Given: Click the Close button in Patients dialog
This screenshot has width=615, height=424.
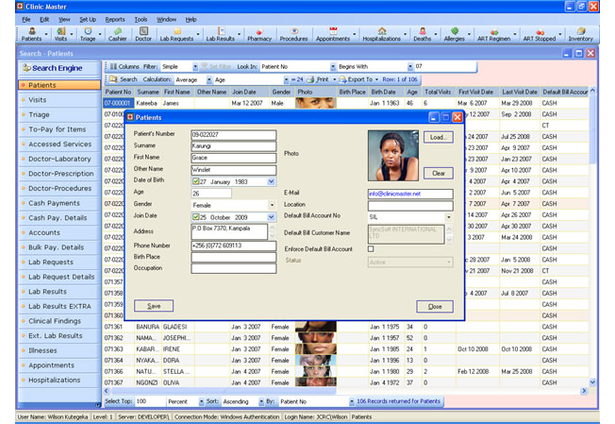Looking at the screenshot, I should [x=435, y=306].
